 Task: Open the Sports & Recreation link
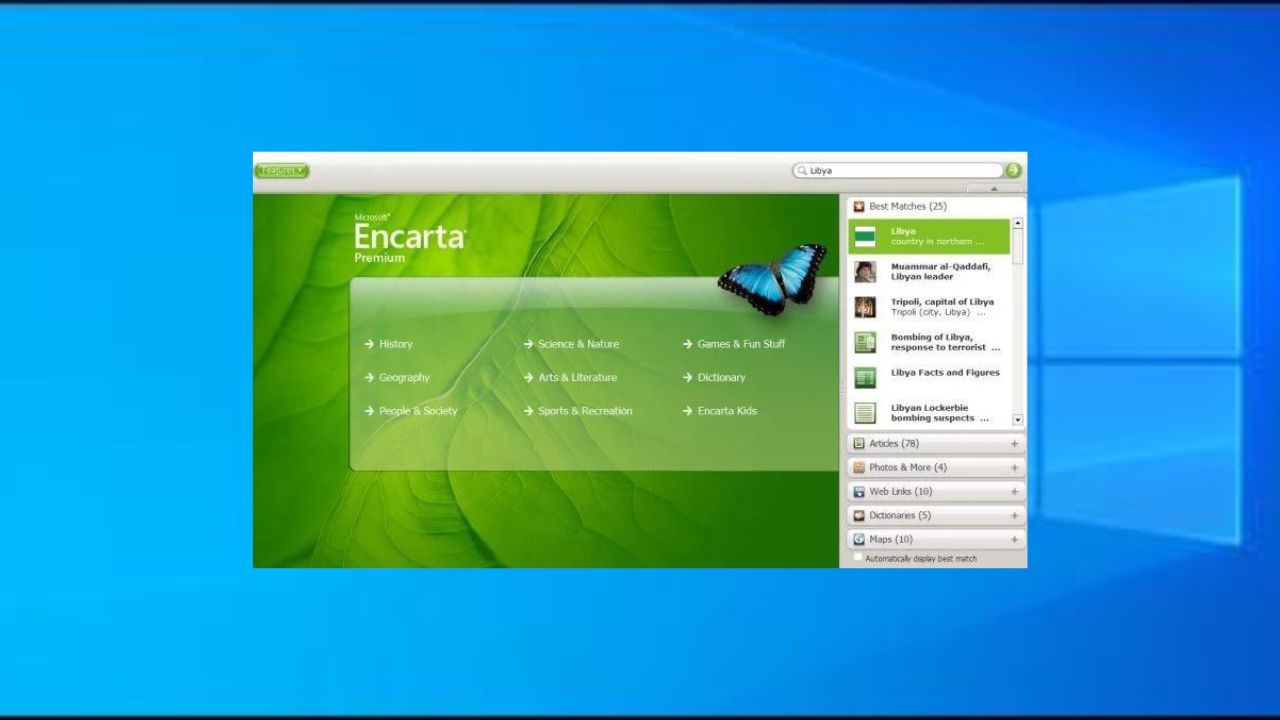(x=578, y=411)
